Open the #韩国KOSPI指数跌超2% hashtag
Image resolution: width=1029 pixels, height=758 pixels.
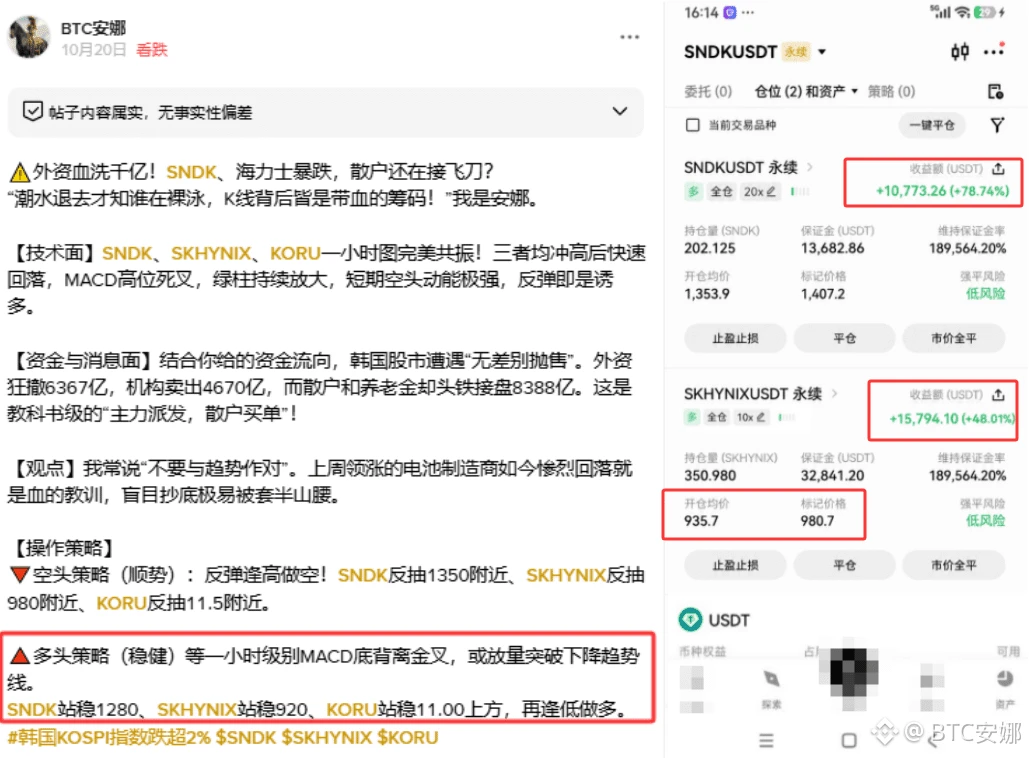pyautogui.click(x=109, y=738)
